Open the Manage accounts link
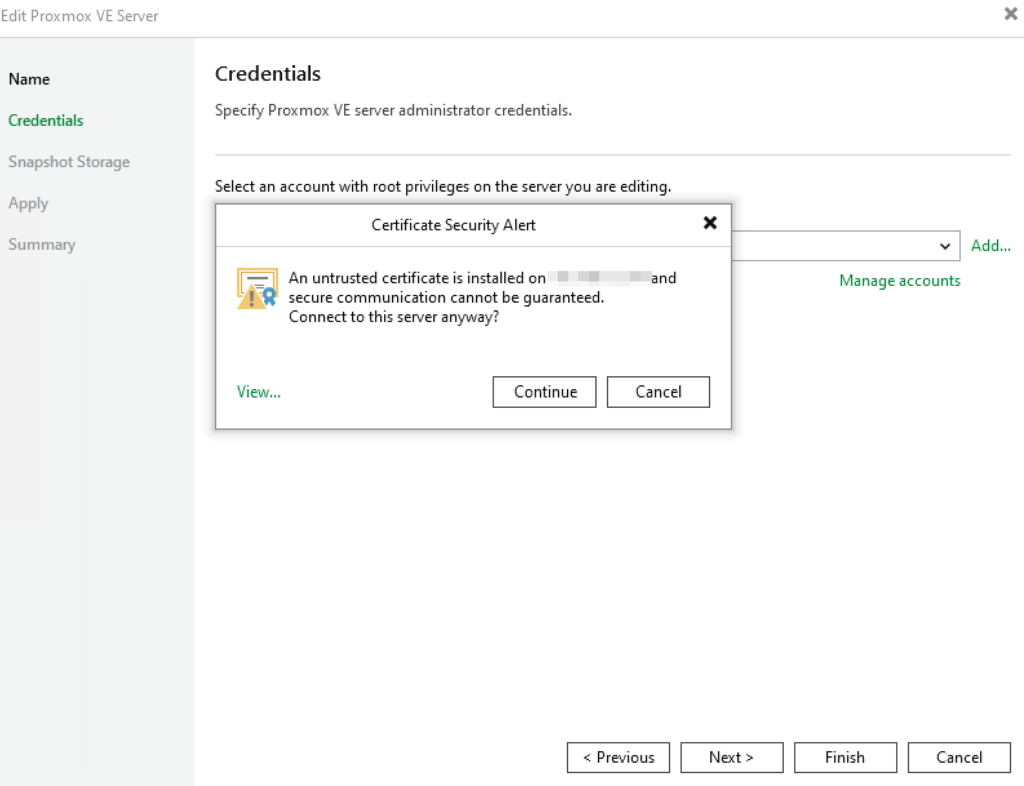 [x=899, y=281]
